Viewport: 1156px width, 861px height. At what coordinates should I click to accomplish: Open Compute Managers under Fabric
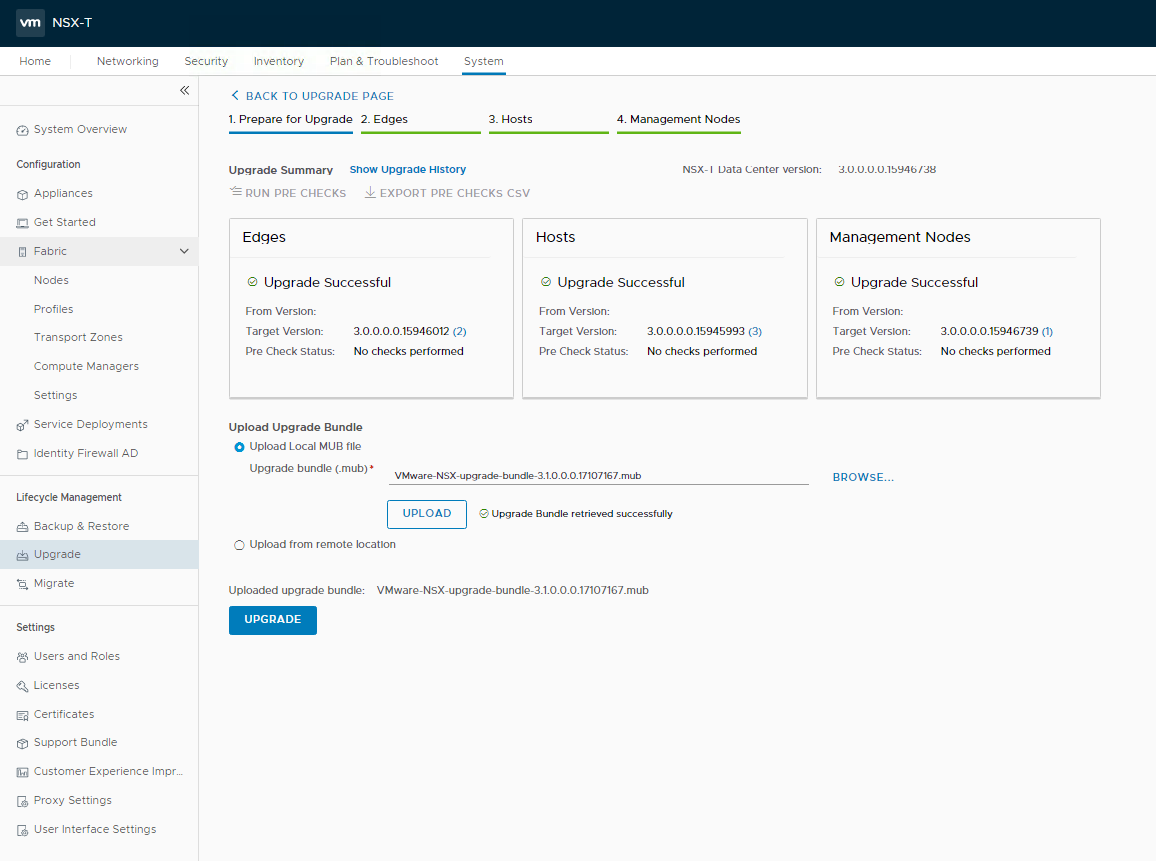point(86,366)
